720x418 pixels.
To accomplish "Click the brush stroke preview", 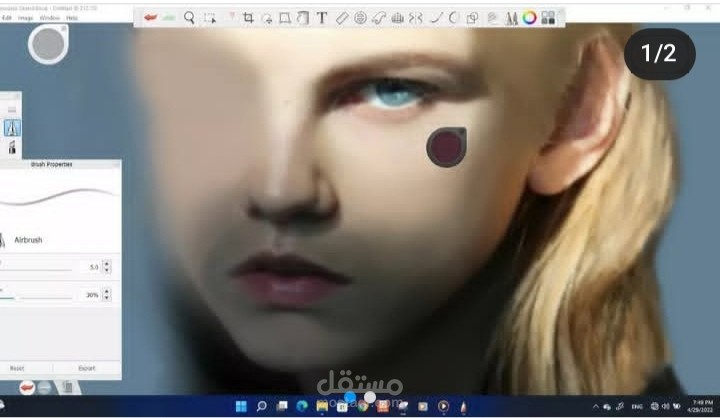I will (x=59, y=196).
